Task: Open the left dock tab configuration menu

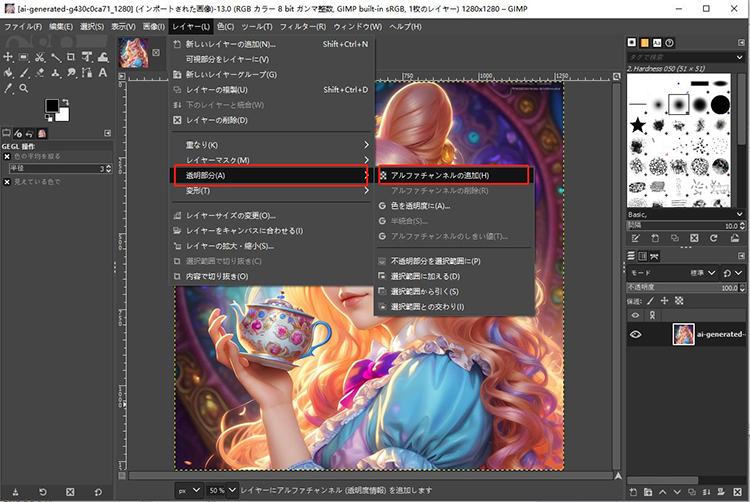Action: 108,133
